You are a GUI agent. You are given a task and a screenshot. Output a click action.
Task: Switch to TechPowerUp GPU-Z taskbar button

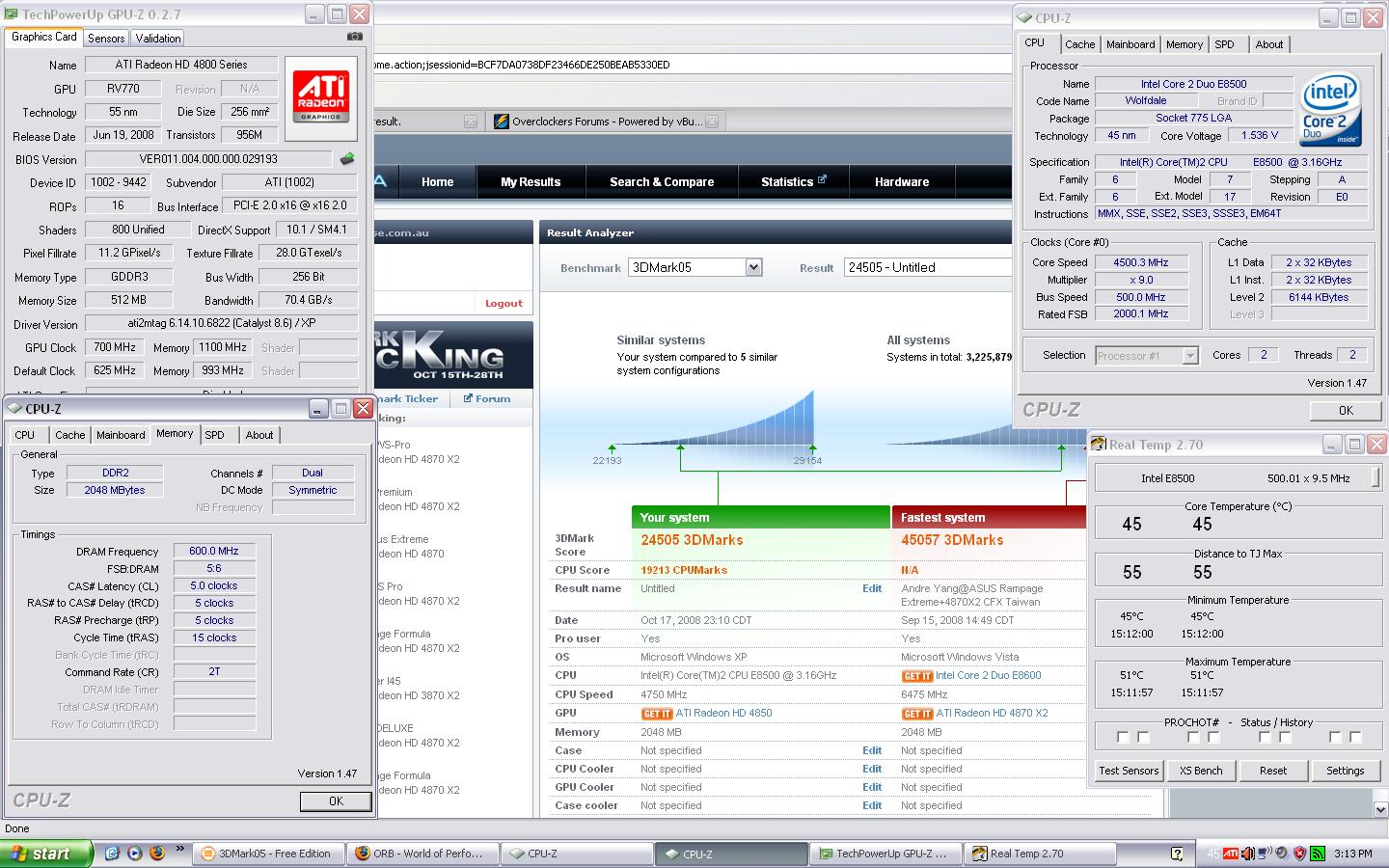click(885, 854)
